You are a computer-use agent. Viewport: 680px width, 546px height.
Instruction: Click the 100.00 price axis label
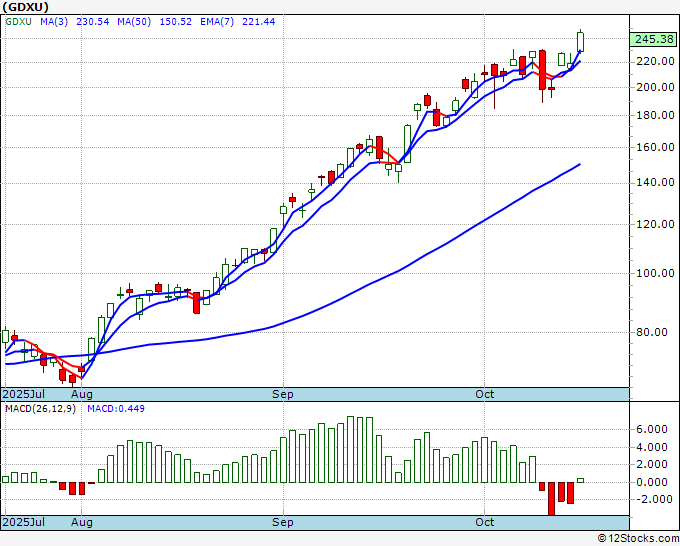[x=655, y=273]
